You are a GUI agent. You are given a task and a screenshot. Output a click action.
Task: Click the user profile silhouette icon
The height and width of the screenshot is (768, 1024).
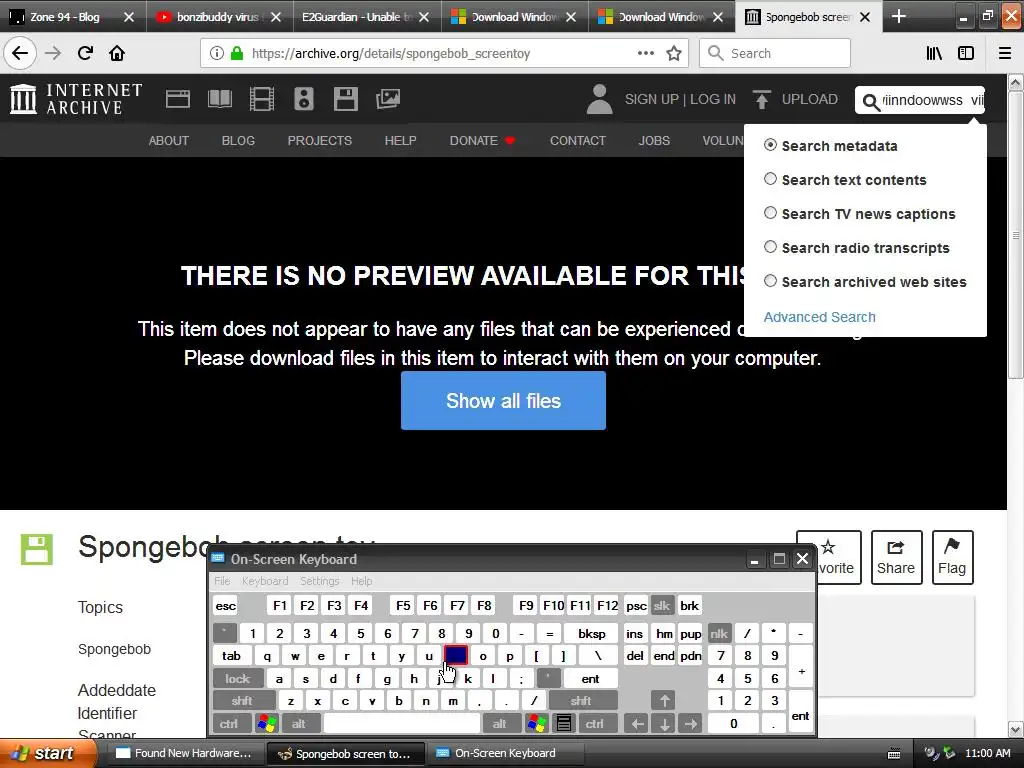599,99
